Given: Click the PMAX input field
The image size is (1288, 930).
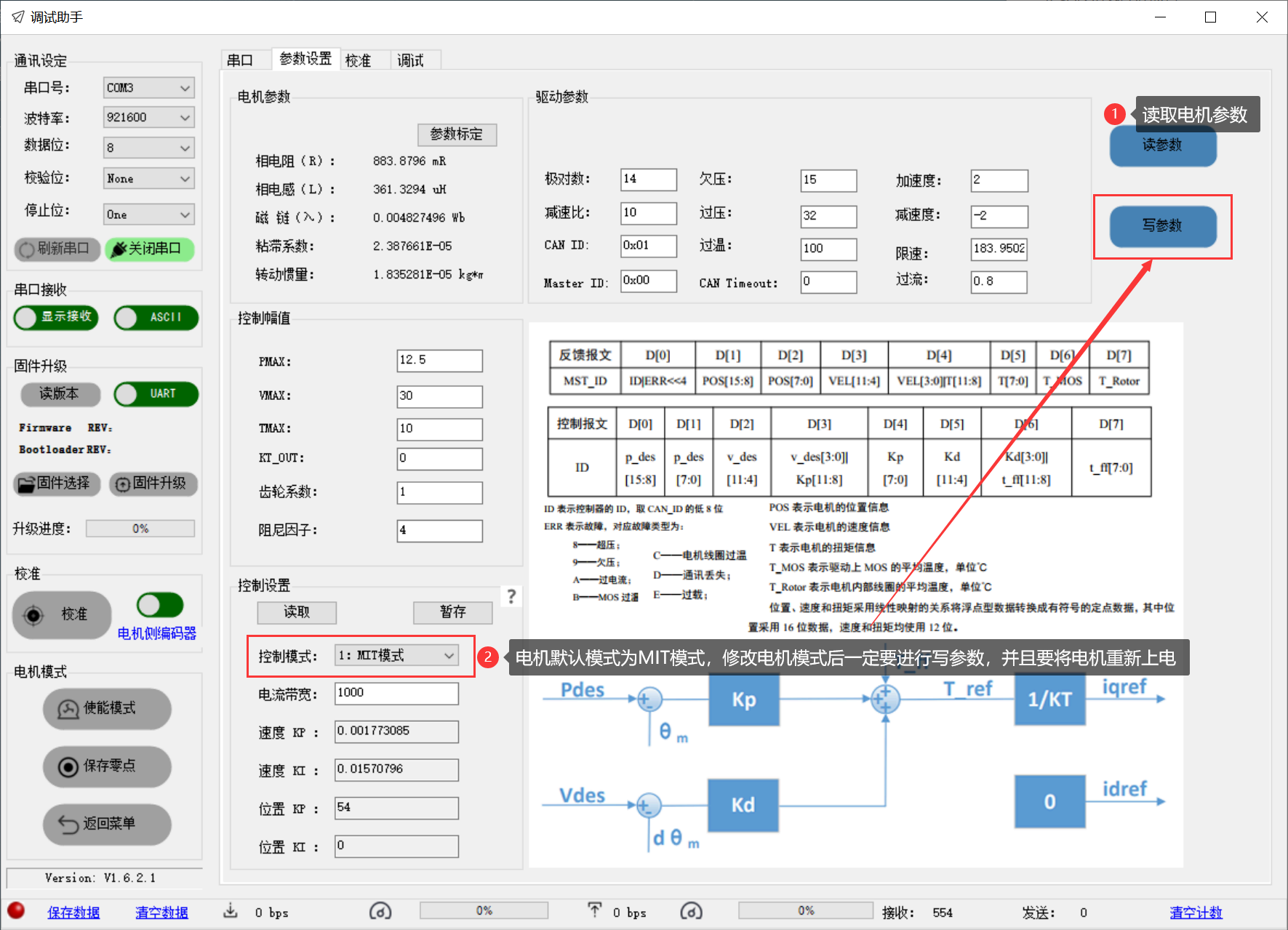Looking at the screenshot, I should coord(439,361).
